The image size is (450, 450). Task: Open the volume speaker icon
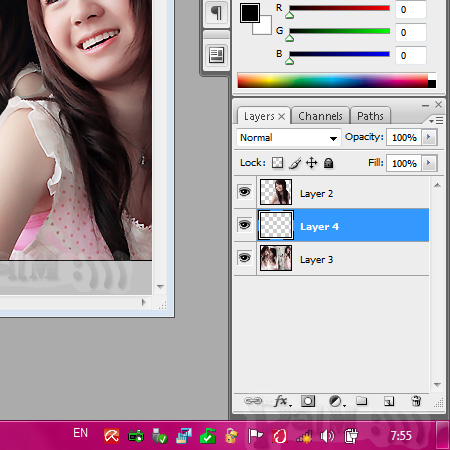[327, 436]
